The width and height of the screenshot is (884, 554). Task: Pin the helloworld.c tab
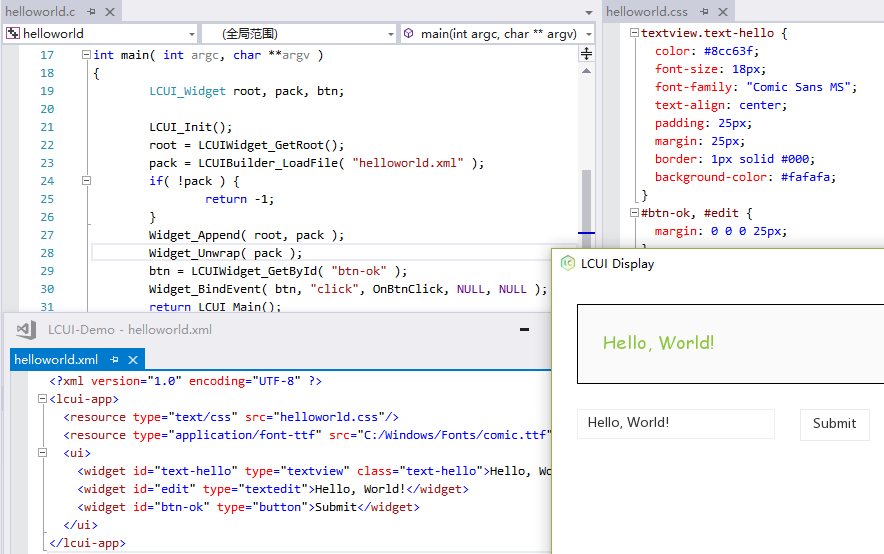[x=91, y=11]
